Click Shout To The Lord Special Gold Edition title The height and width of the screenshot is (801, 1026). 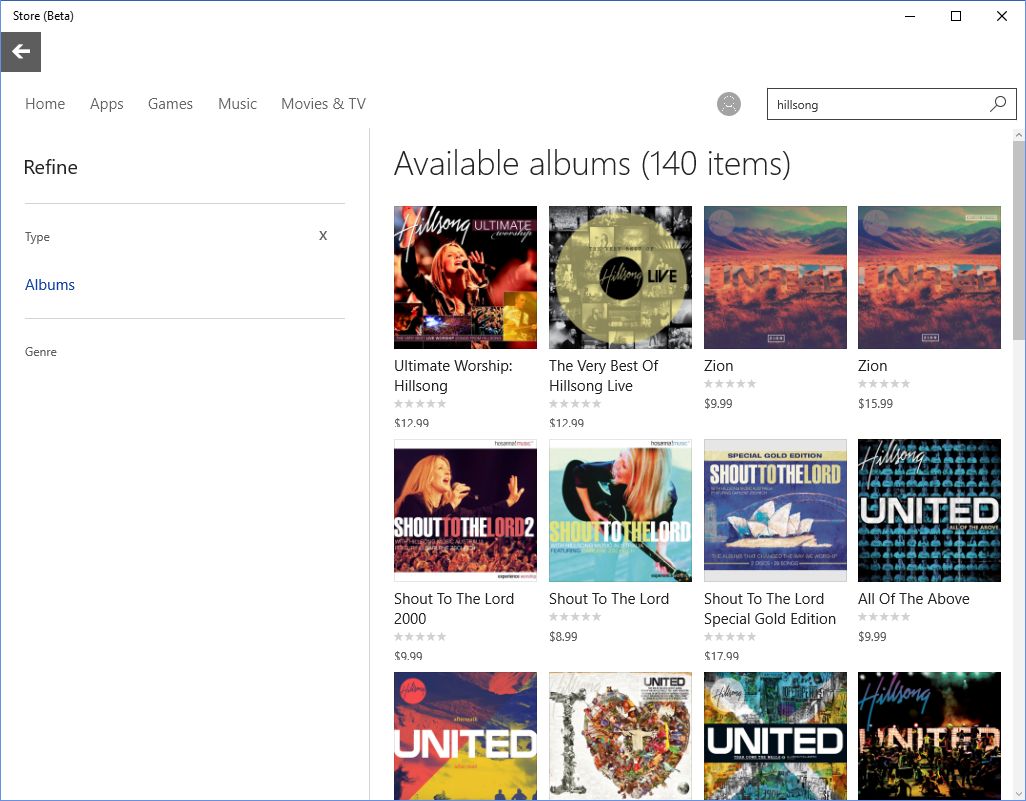770,608
